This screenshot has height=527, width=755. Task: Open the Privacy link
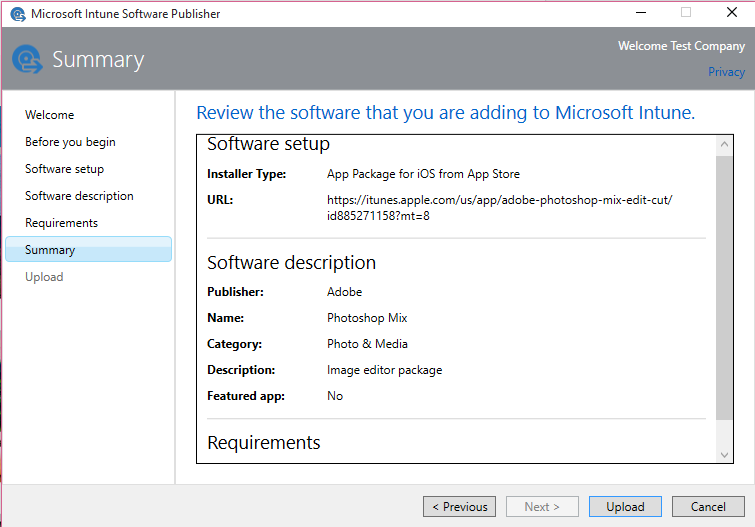click(x=726, y=72)
